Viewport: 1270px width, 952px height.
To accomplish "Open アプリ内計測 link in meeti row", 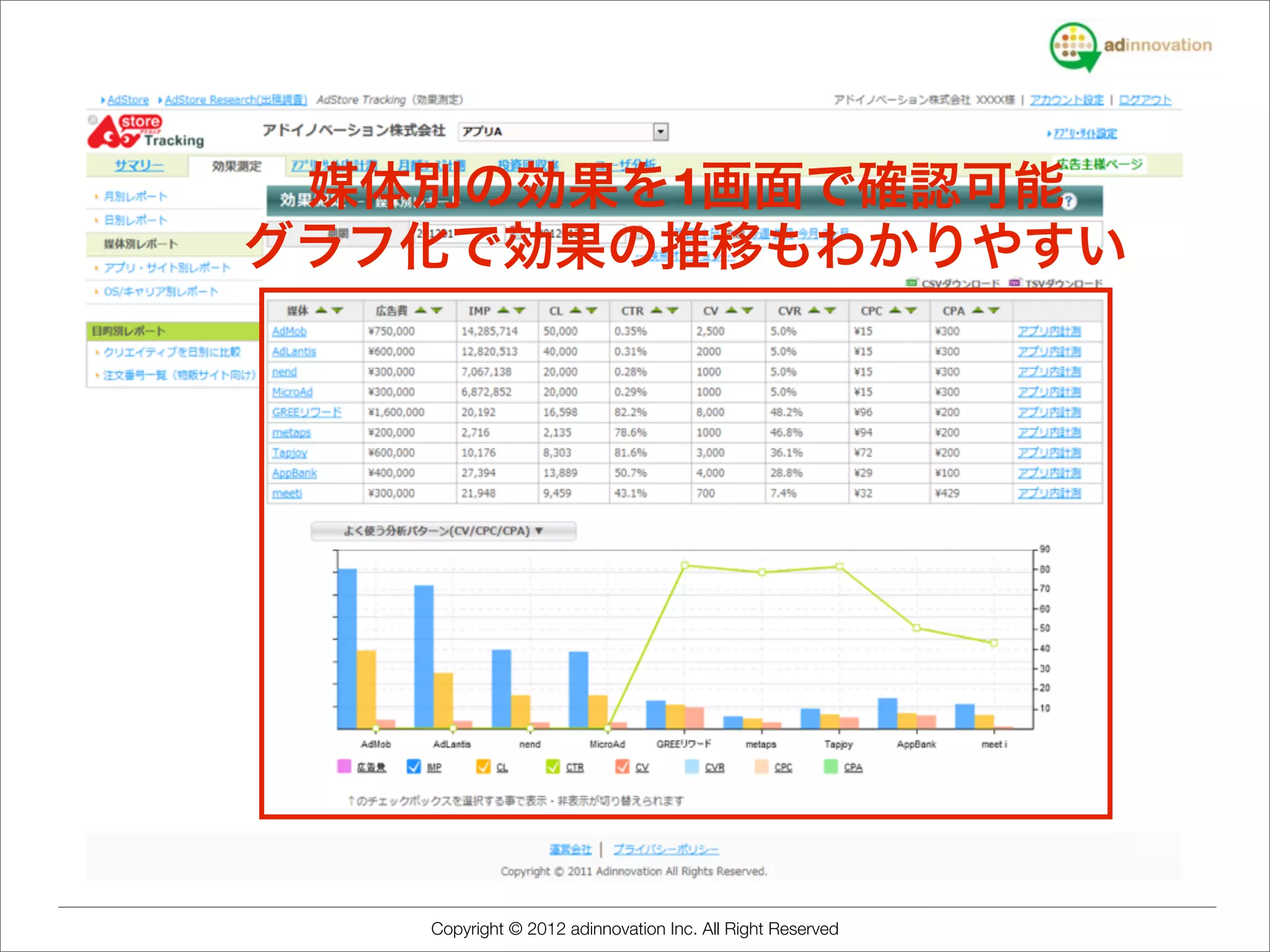I will coord(1049,493).
